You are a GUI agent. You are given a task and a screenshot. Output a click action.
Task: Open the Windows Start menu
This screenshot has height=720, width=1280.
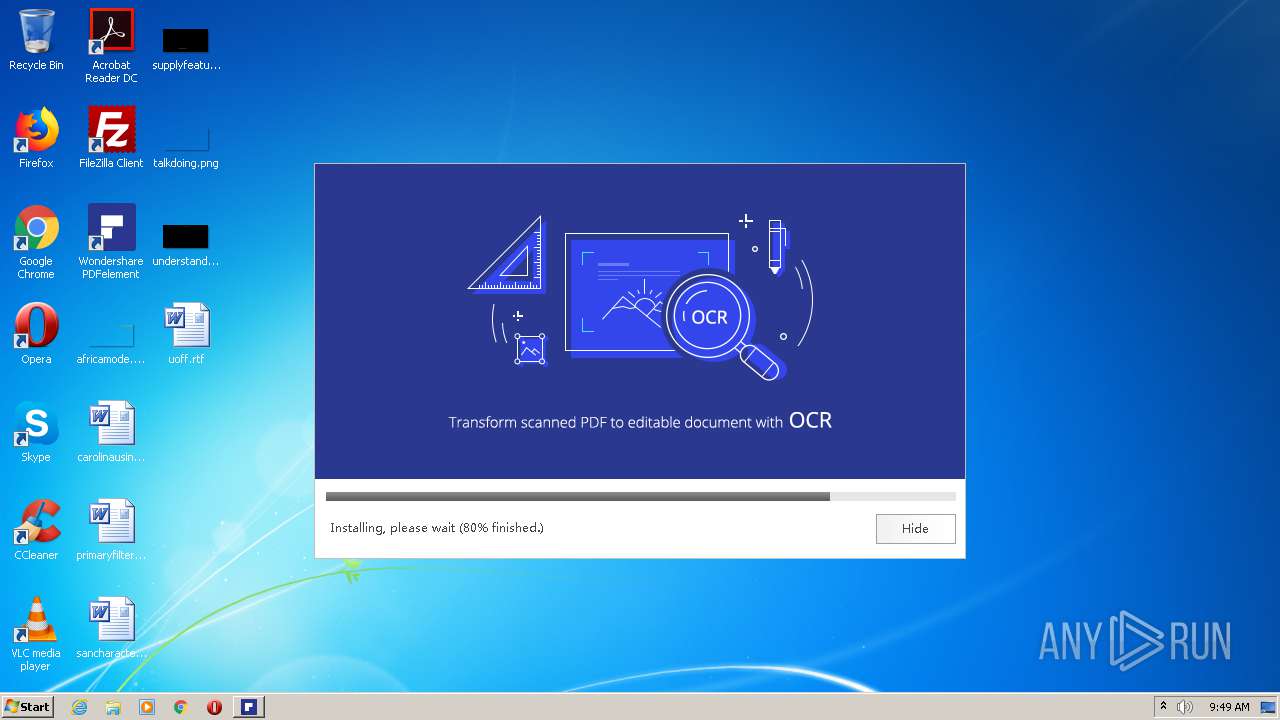28,707
